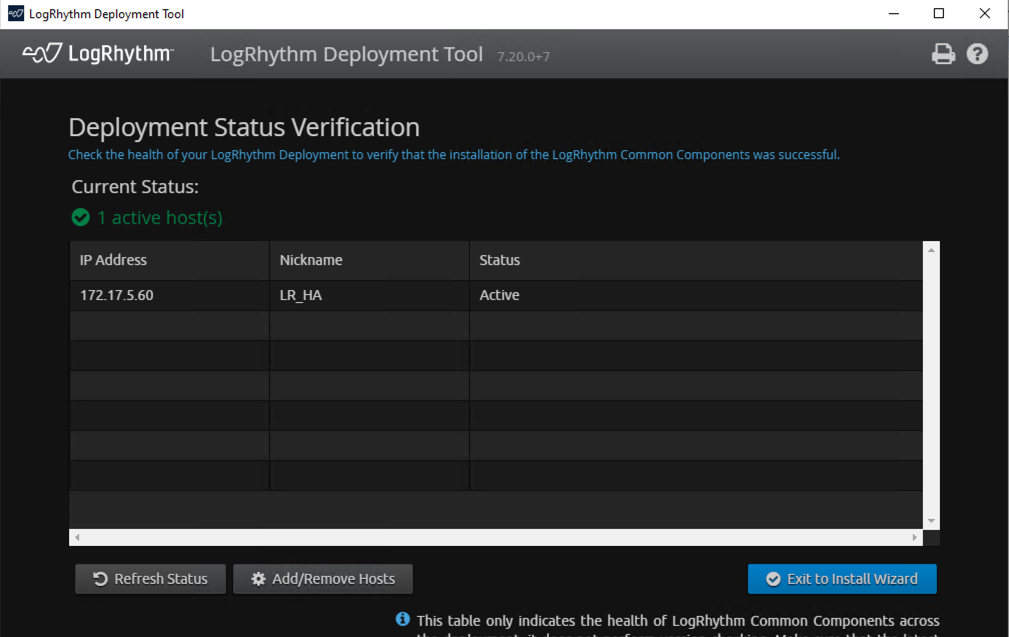
Task: Click the printer icon in header
Action: pyautogui.click(x=943, y=54)
